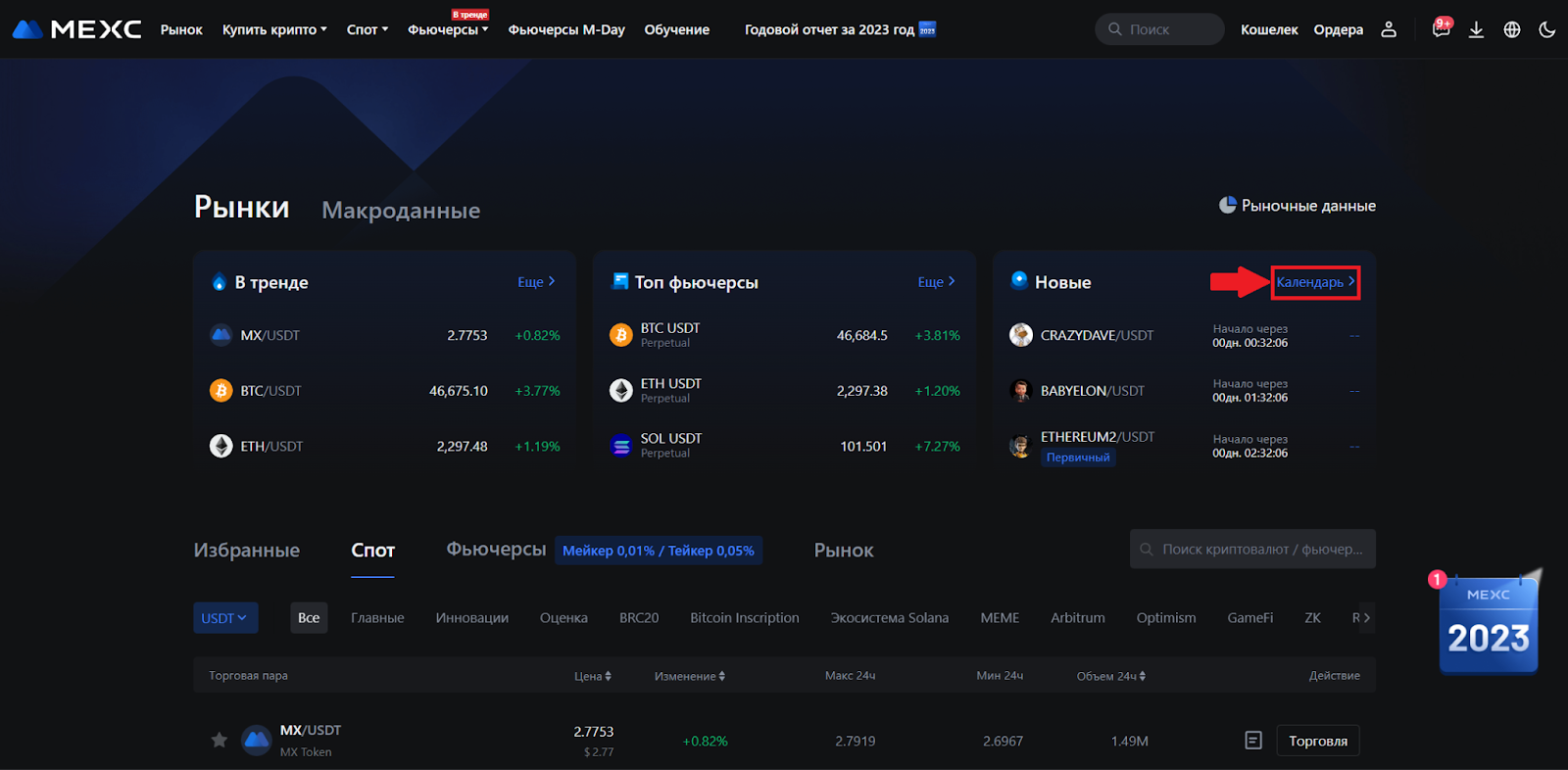
Task: Click the ETH coin icon in В тренде
Action: (221, 446)
